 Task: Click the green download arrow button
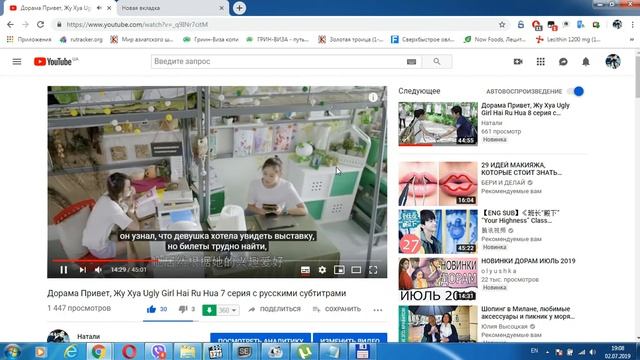(x=209, y=310)
